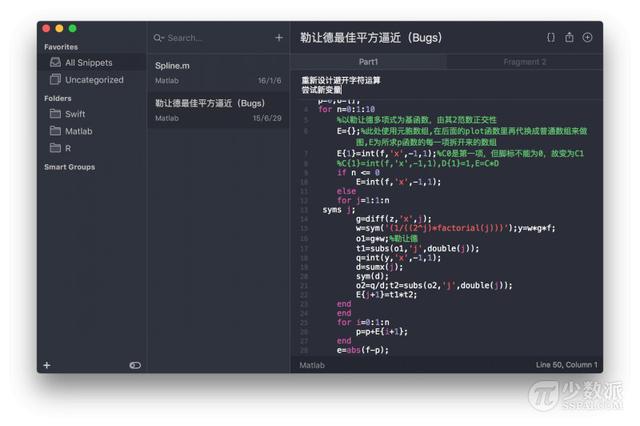The image size is (640, 426).
Task: Open the Matlab folder
Action: pos(78,131)
